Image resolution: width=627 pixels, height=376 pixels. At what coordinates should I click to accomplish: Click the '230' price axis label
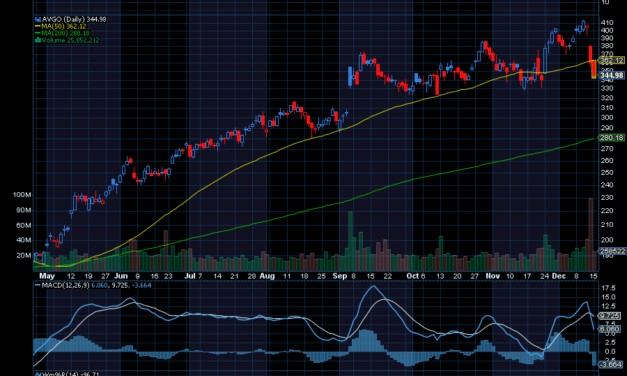coord(607,198)
